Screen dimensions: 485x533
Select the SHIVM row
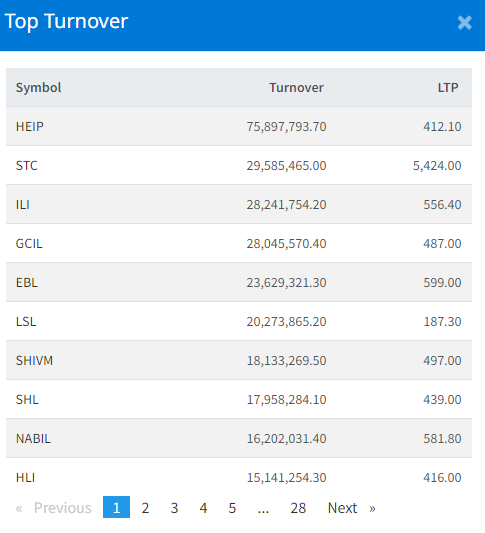click(239, 360)
